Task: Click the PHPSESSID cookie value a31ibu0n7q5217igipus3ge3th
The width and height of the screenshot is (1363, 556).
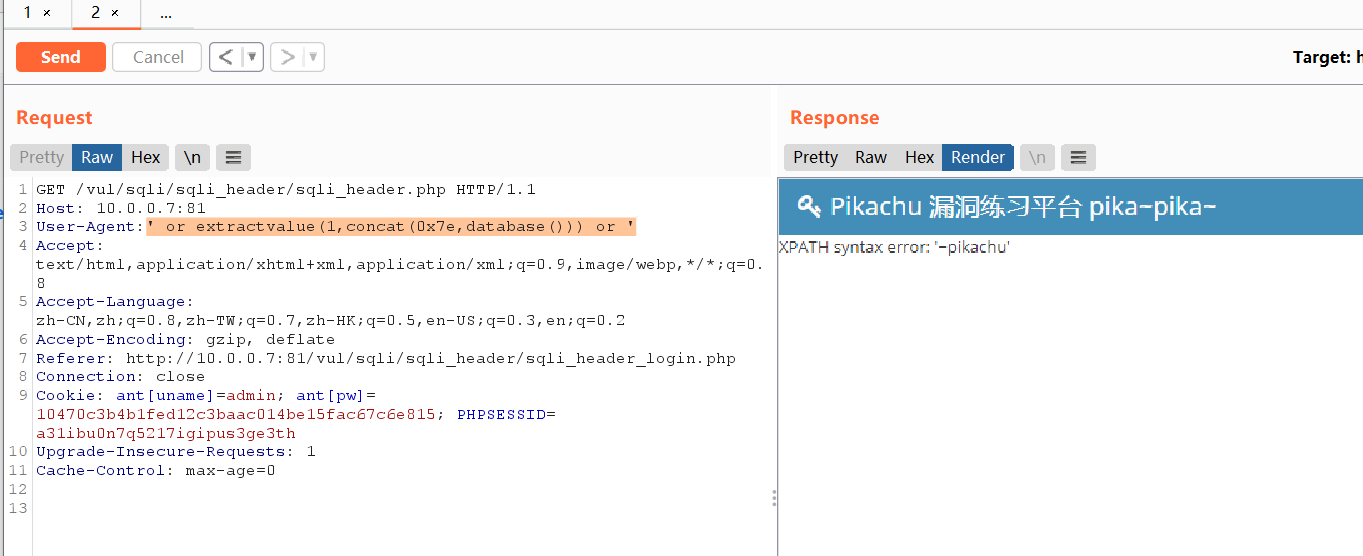Action: click(166, 434)
